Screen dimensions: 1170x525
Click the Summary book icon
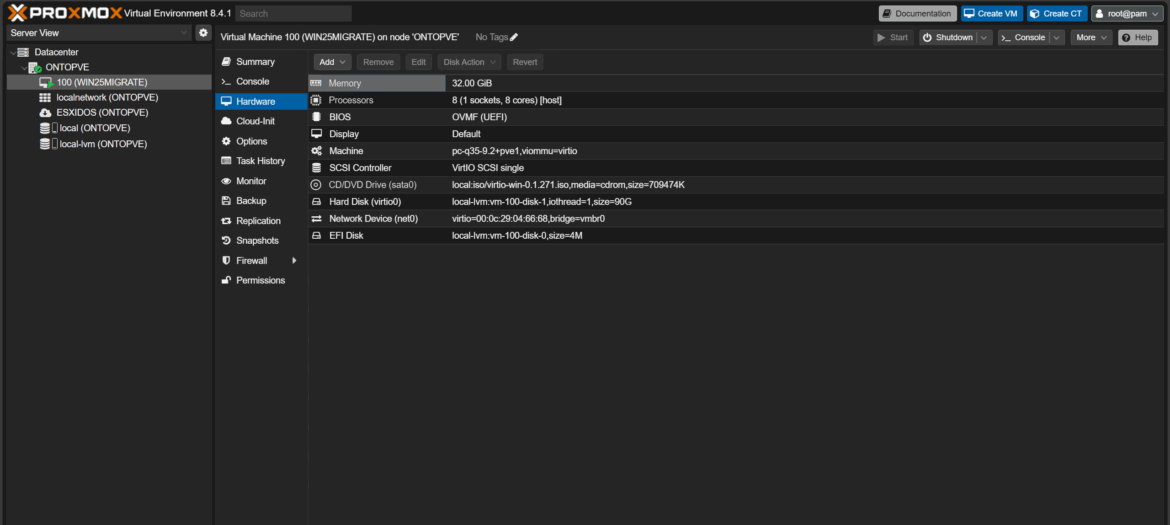tap(226, 62)
